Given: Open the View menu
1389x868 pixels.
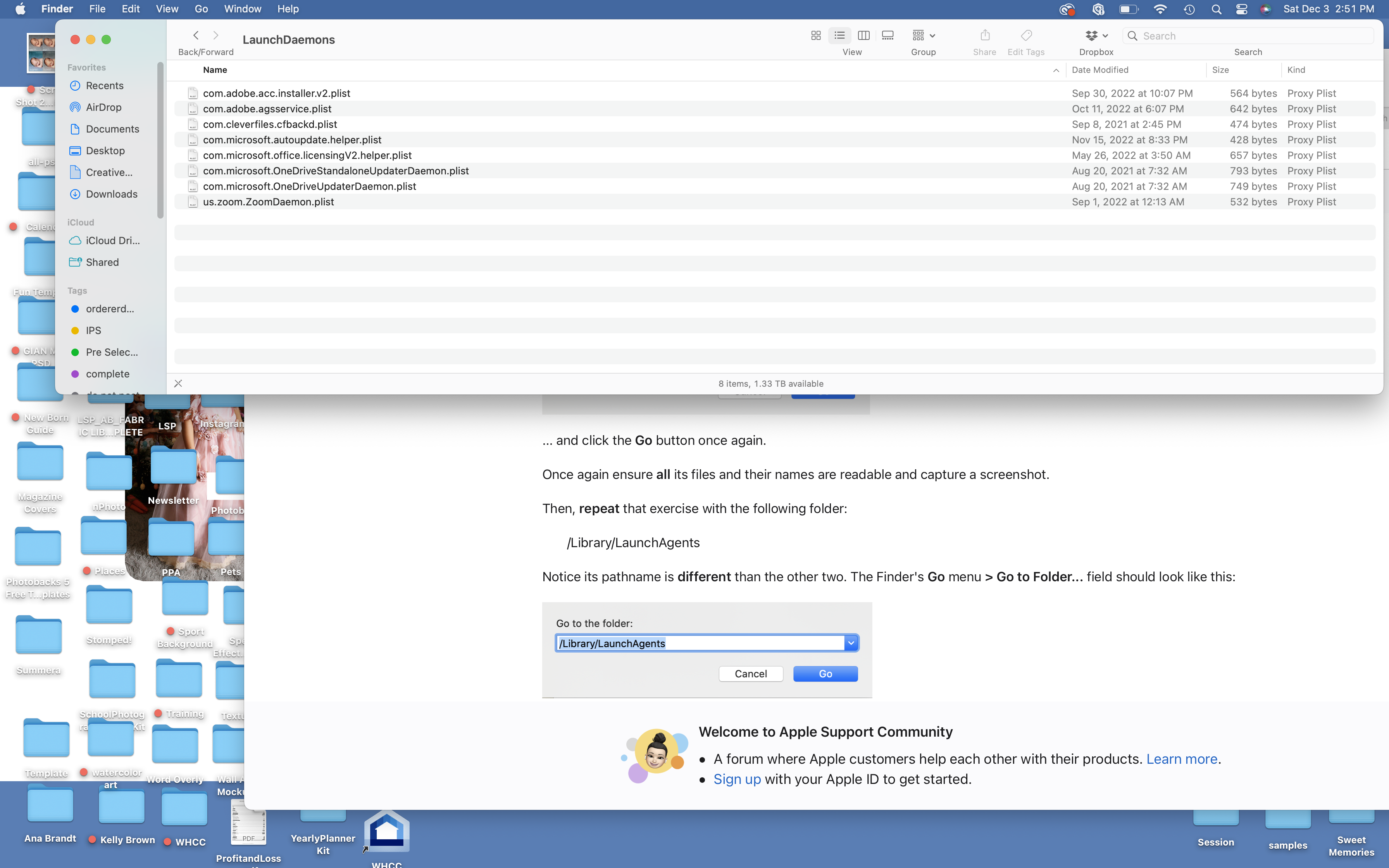Looking at the screenshot, I should (x=166, y=9).
